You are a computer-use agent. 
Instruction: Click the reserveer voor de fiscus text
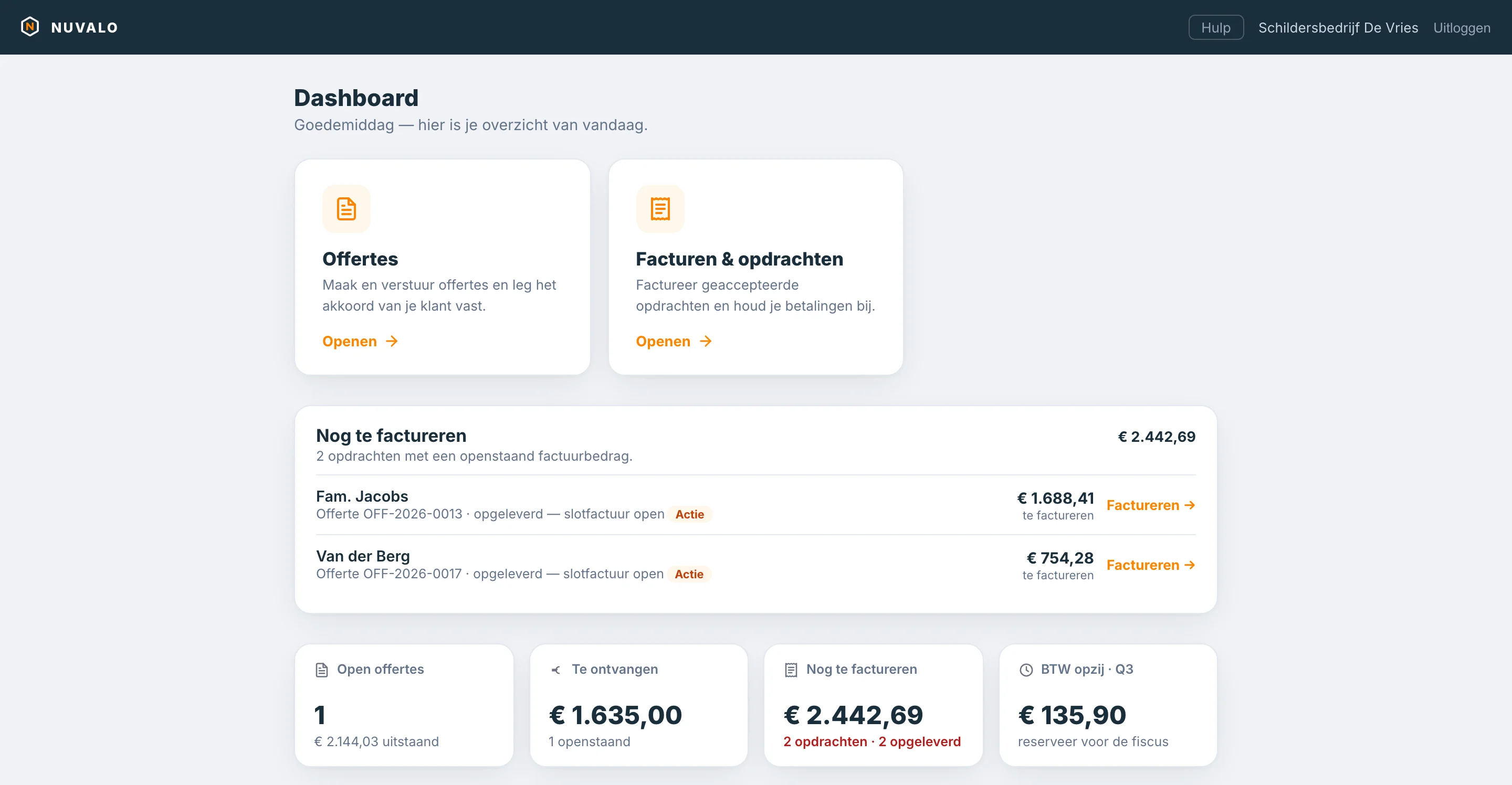[x=1093, y=741]
